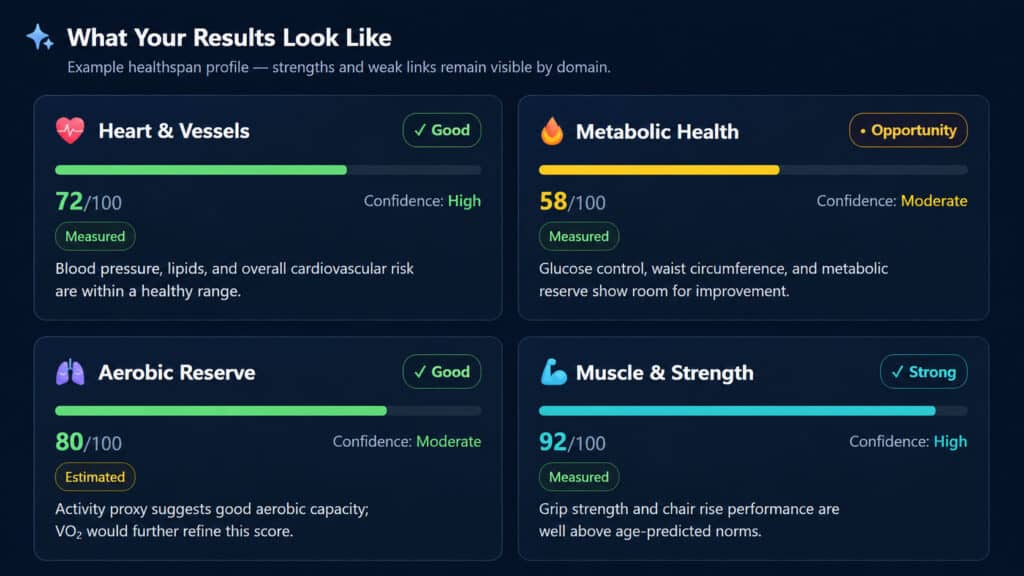Click the red heart icon for Heart & Vessels

[70, 131]
